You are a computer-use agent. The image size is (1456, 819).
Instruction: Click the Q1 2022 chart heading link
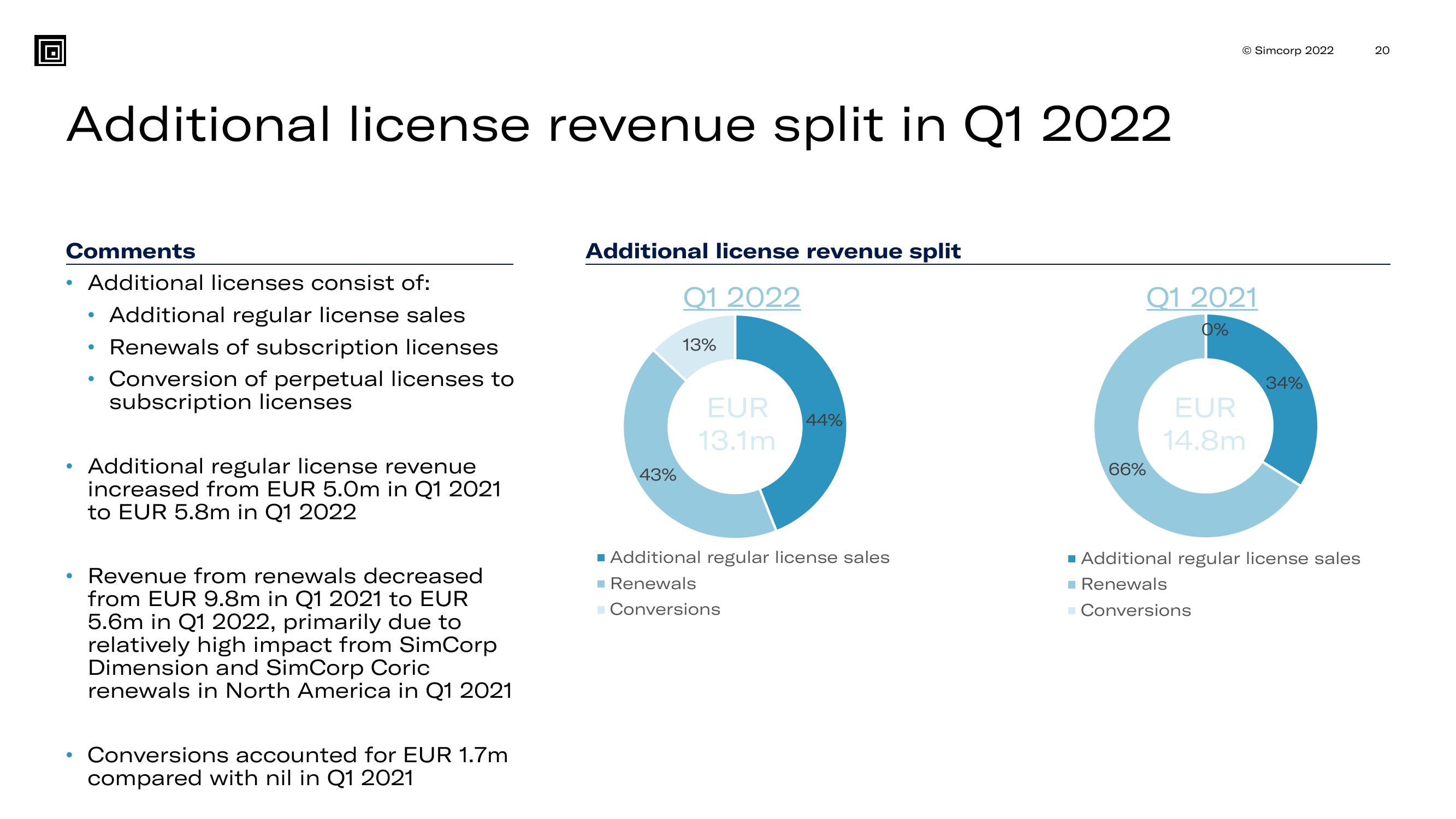coord(742,298)
